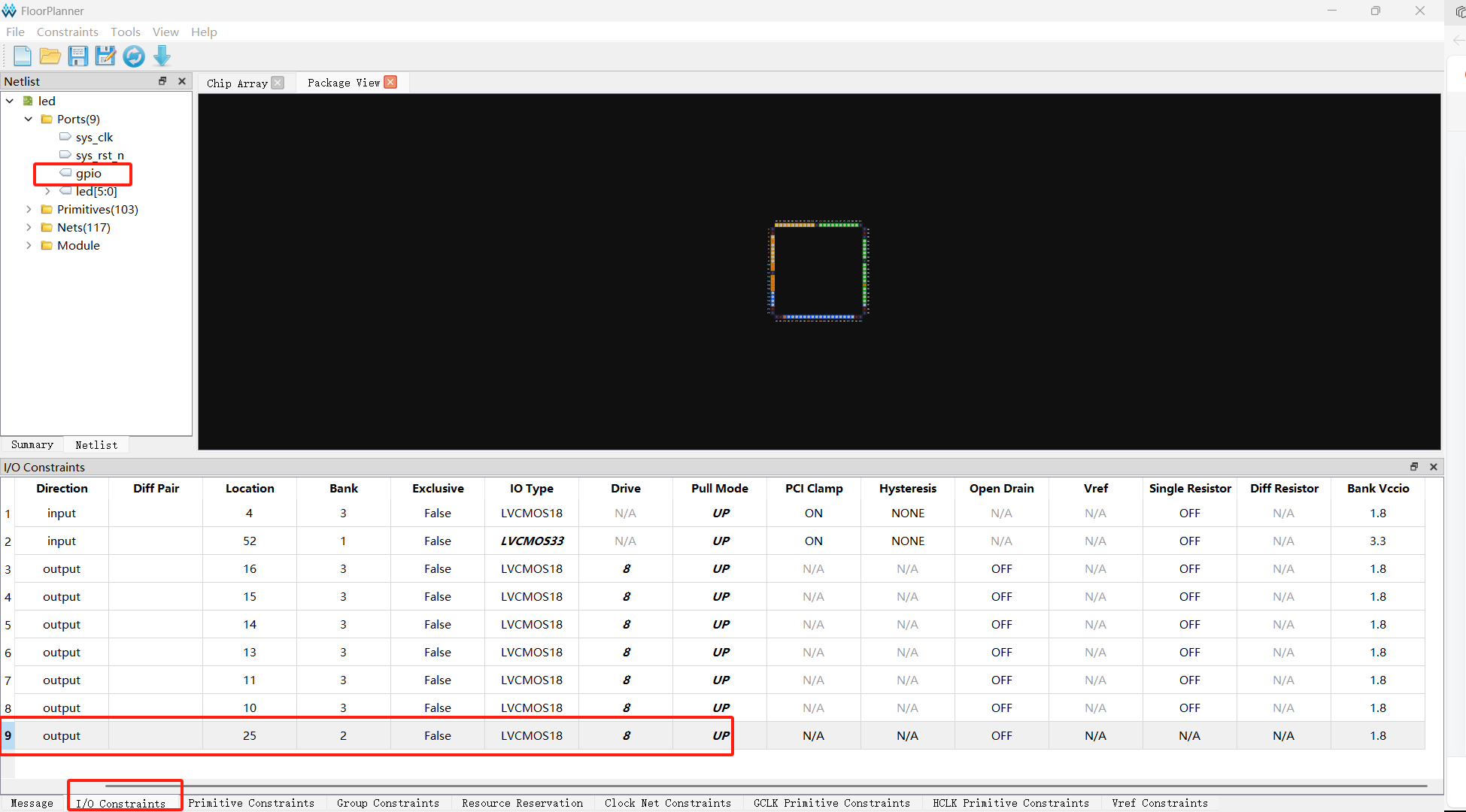The image size is (1466, 812).
Task: Switch to the Summary tab
Action: pyautogui.click(x=32, y=444)
